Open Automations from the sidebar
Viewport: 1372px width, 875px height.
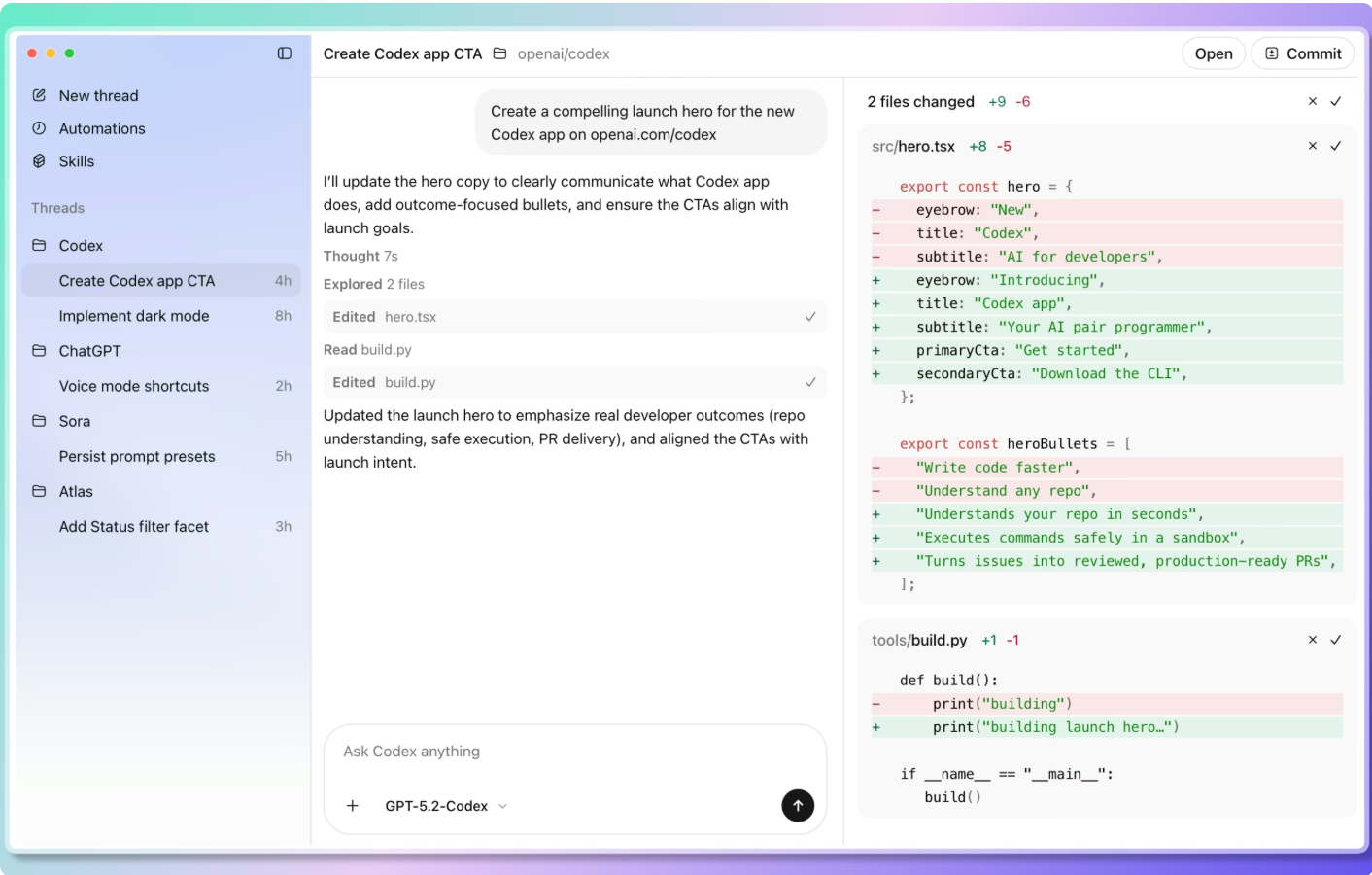click(x=101, y=128)
